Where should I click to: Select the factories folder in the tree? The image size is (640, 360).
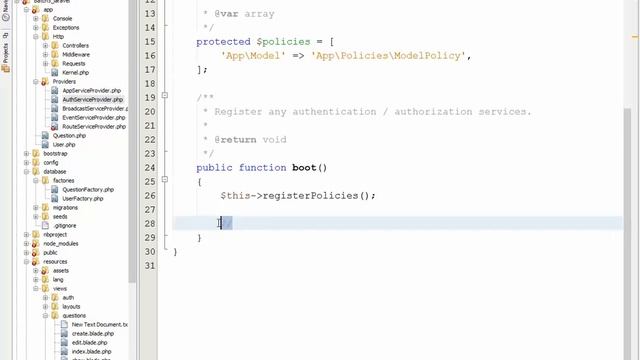(x=64, y=180)
